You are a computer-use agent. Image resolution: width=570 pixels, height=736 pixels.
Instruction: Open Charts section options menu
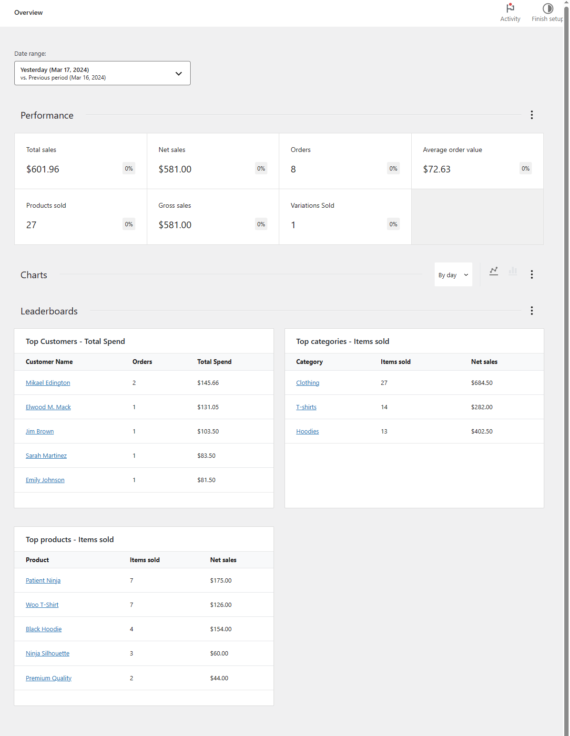tap(531, 275)
